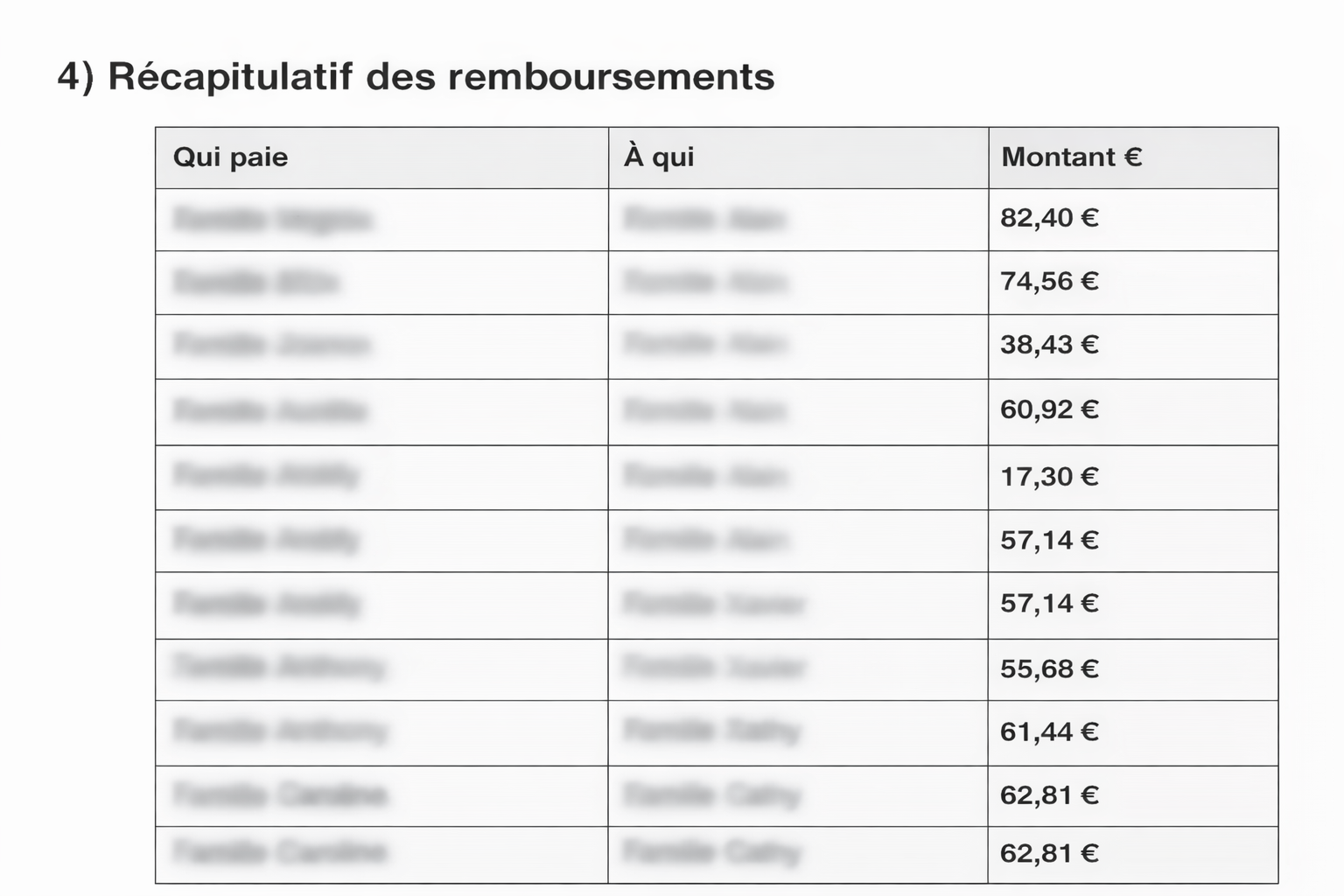Click the payer name in the 74,56 € row
The width and height of the screenshot is (1344, 896).
coord(255,282)
